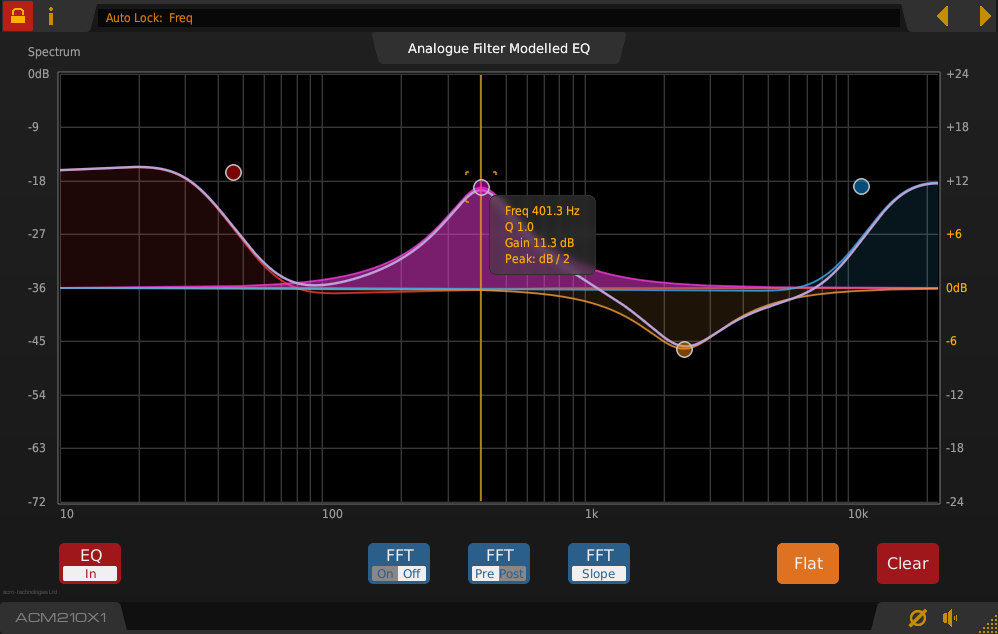Open the Analogue Filter Modelled EQ tab
The width and height of the screenshot is (998, 634).
pyautogui.click(x=499, y=48)
